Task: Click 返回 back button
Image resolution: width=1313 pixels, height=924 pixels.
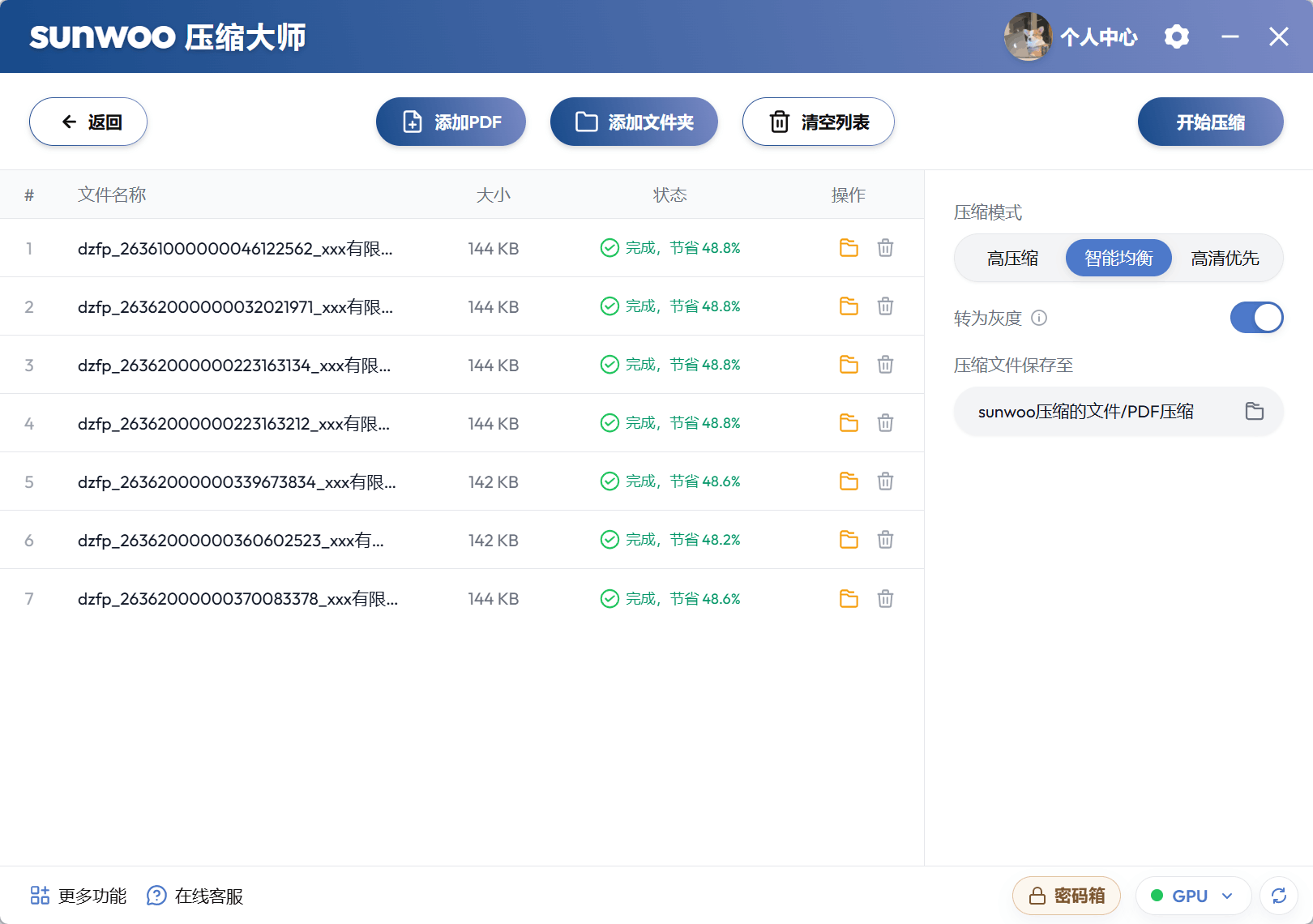Action: click(x=88, y=122)
